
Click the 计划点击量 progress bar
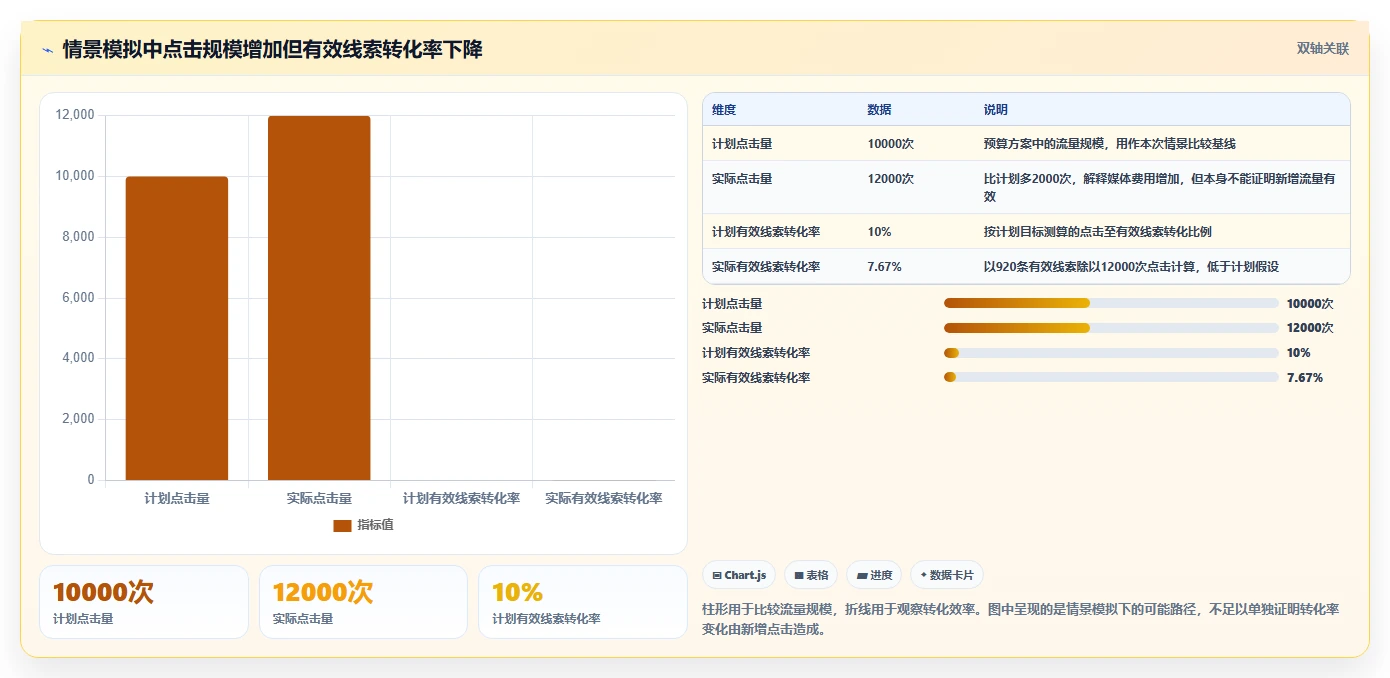1111,303
